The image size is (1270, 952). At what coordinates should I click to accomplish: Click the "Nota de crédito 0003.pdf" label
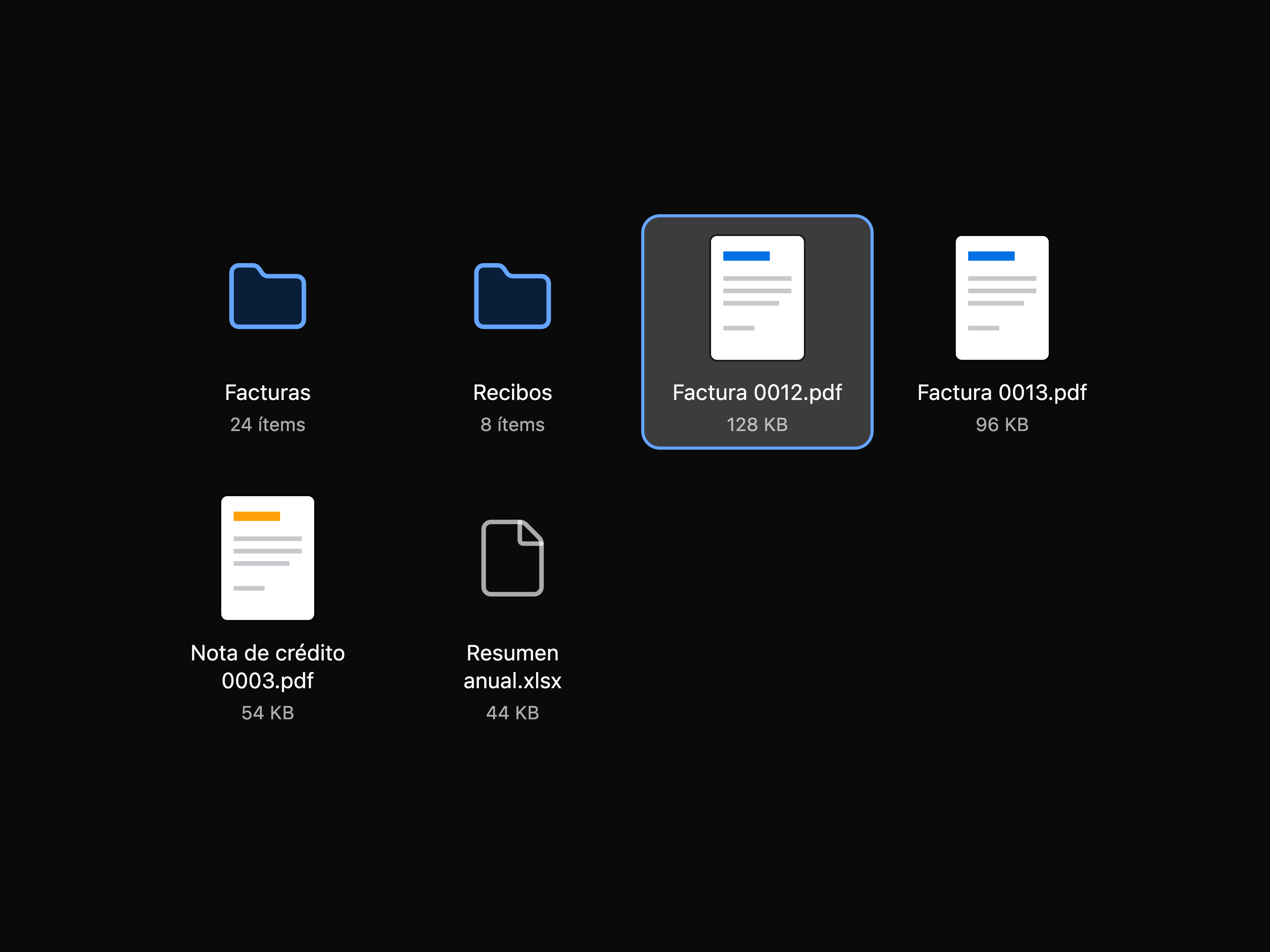[x=268, y=667]
